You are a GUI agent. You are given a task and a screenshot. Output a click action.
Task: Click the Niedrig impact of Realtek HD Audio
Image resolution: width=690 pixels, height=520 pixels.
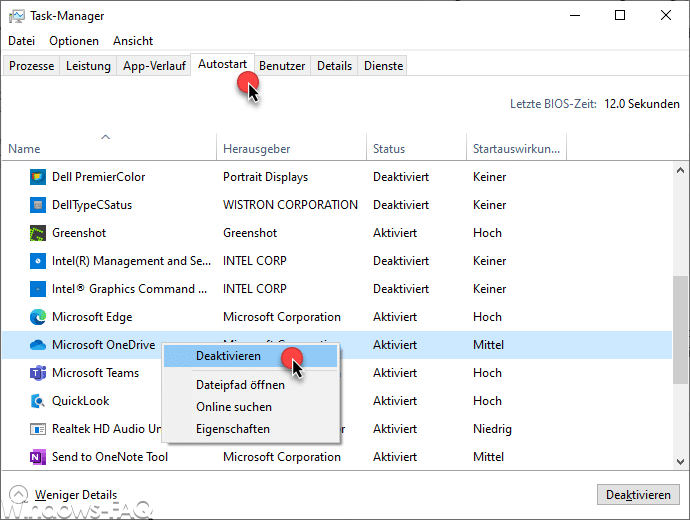coord(492,429)
